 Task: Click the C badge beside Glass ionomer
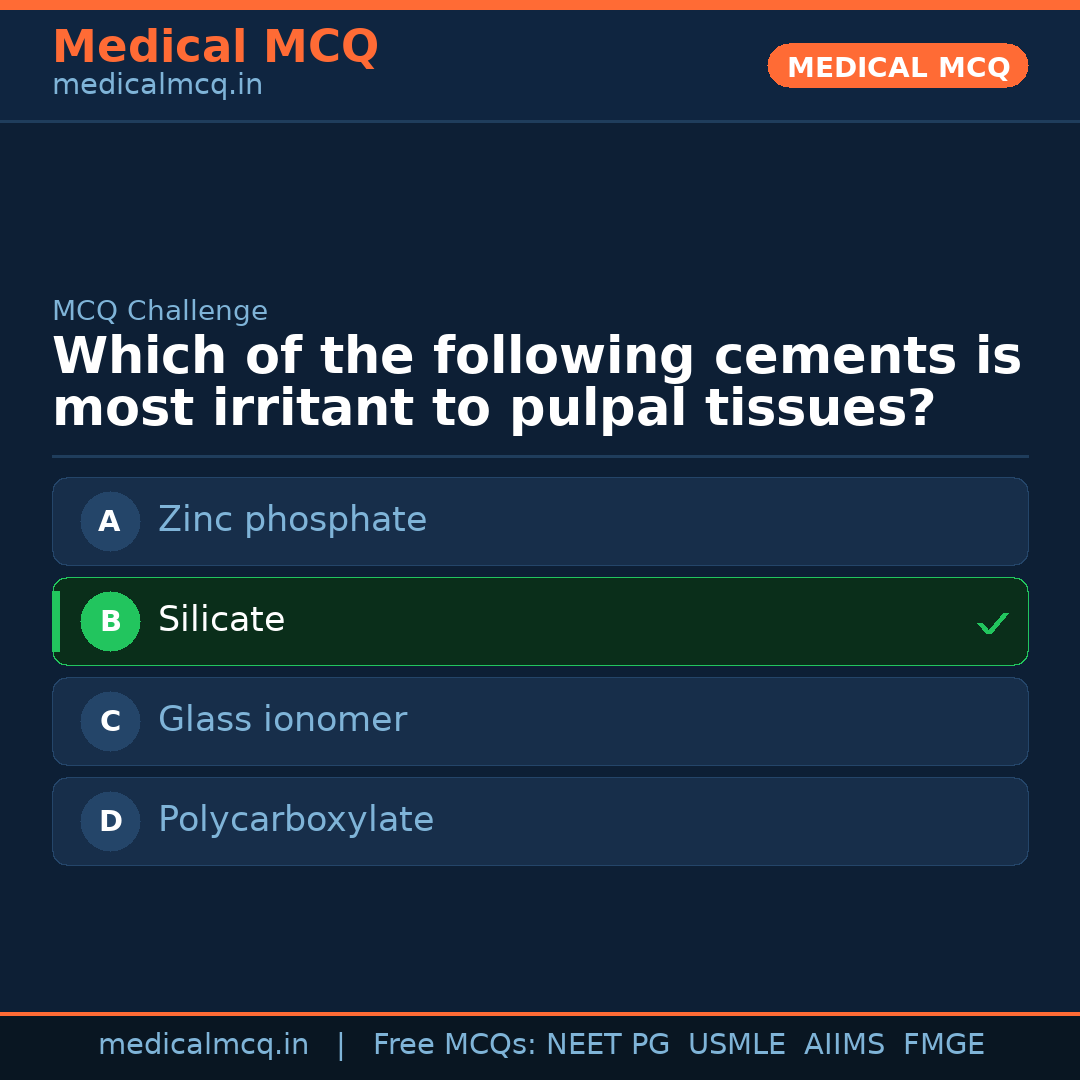pyautogui.click(x=110, y=721)
